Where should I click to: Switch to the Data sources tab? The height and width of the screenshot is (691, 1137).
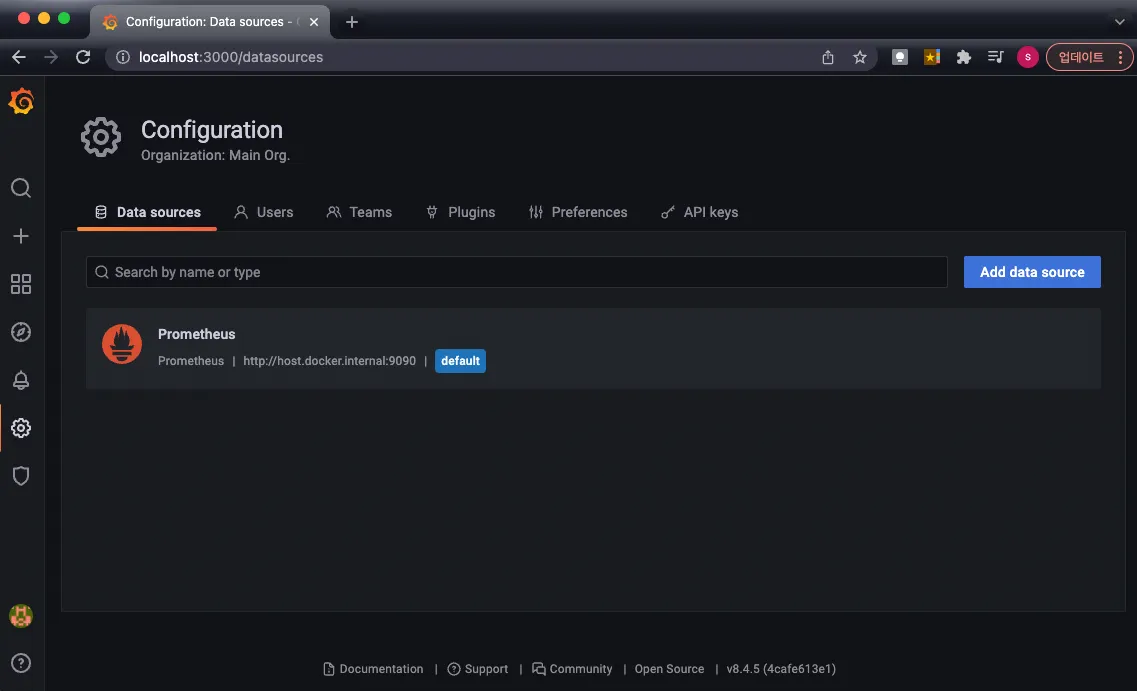pos(147,212)
